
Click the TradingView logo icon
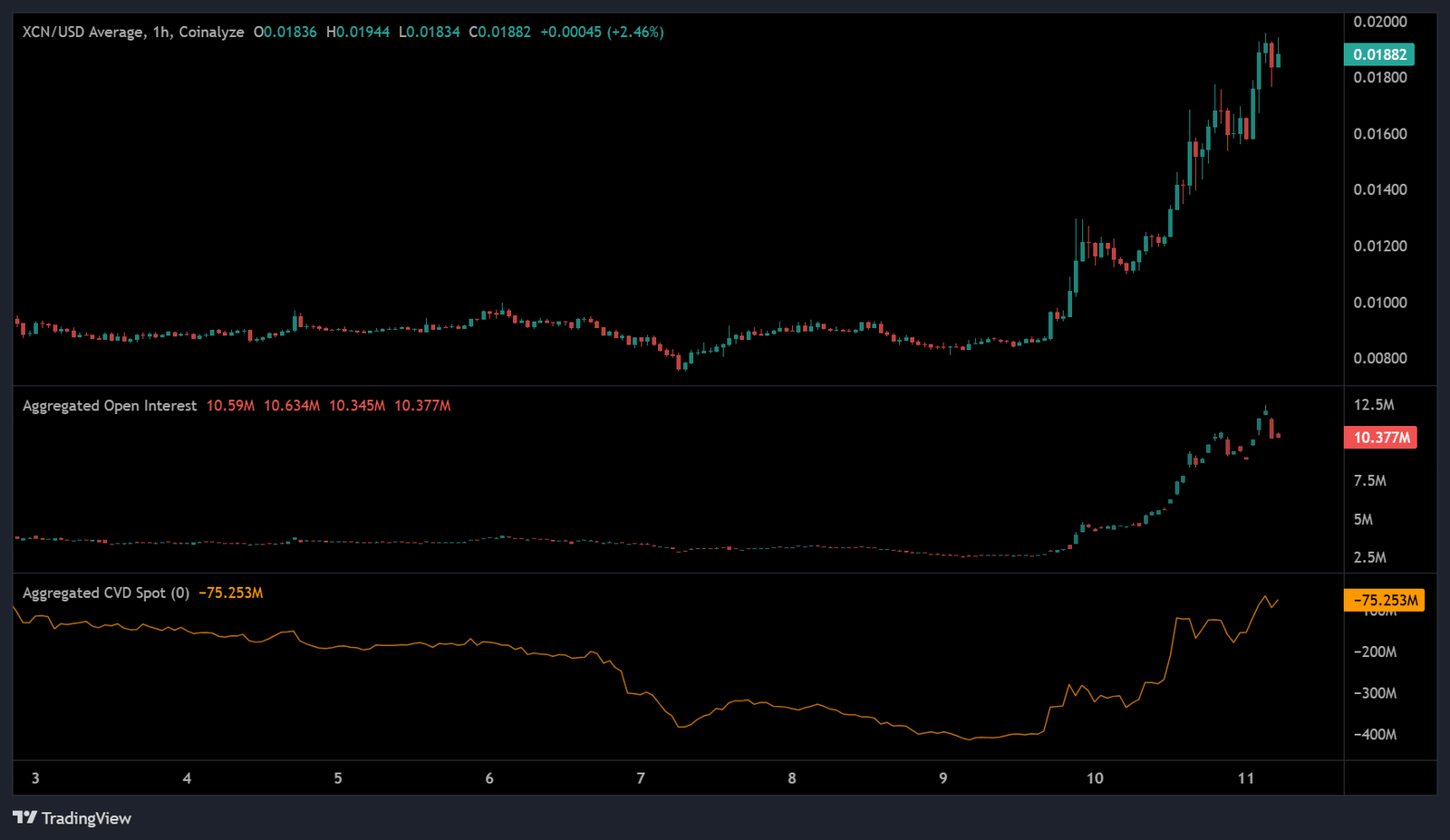pos(24,818)
